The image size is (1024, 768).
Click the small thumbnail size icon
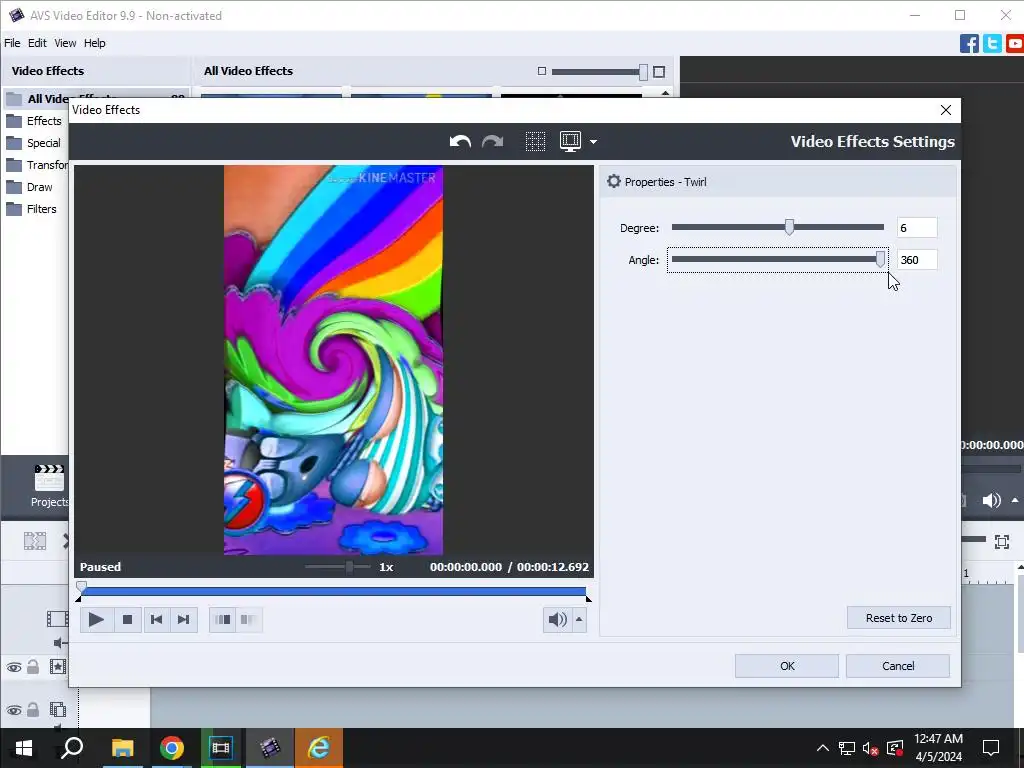click(541, 71)
